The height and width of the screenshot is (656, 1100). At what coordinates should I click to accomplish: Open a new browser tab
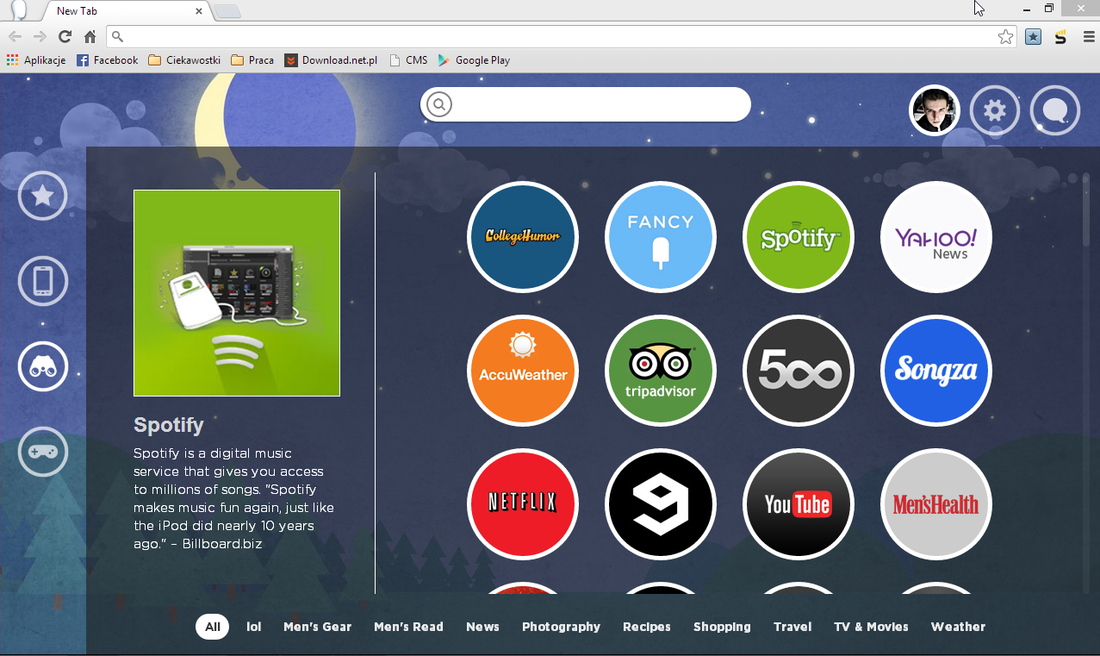point(227,11)
